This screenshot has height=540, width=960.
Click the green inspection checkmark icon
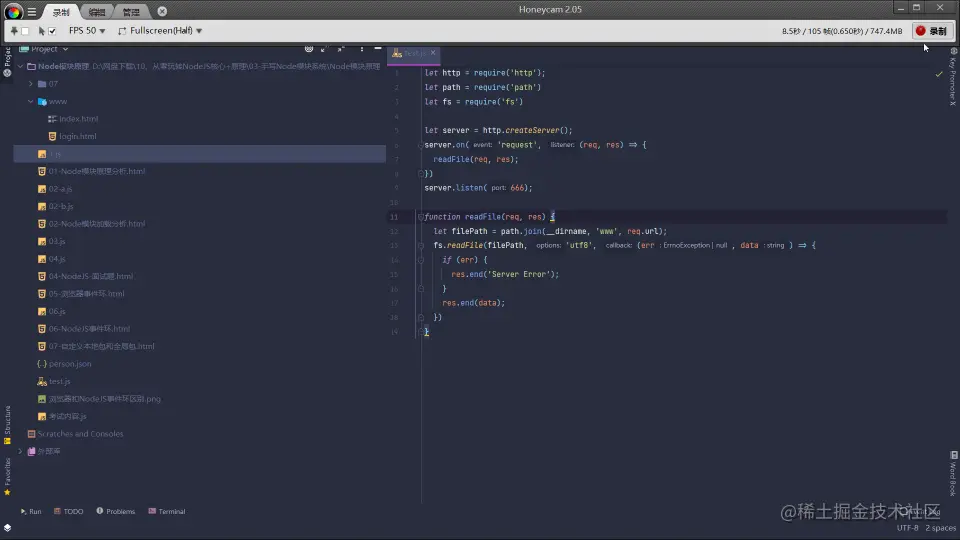939,74
